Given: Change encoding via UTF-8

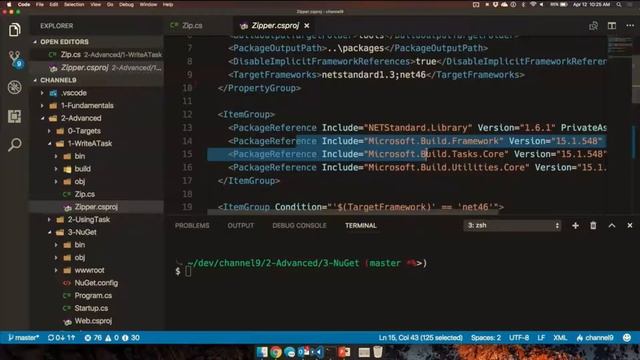Looking at the screenshot, I should [519, 338].
